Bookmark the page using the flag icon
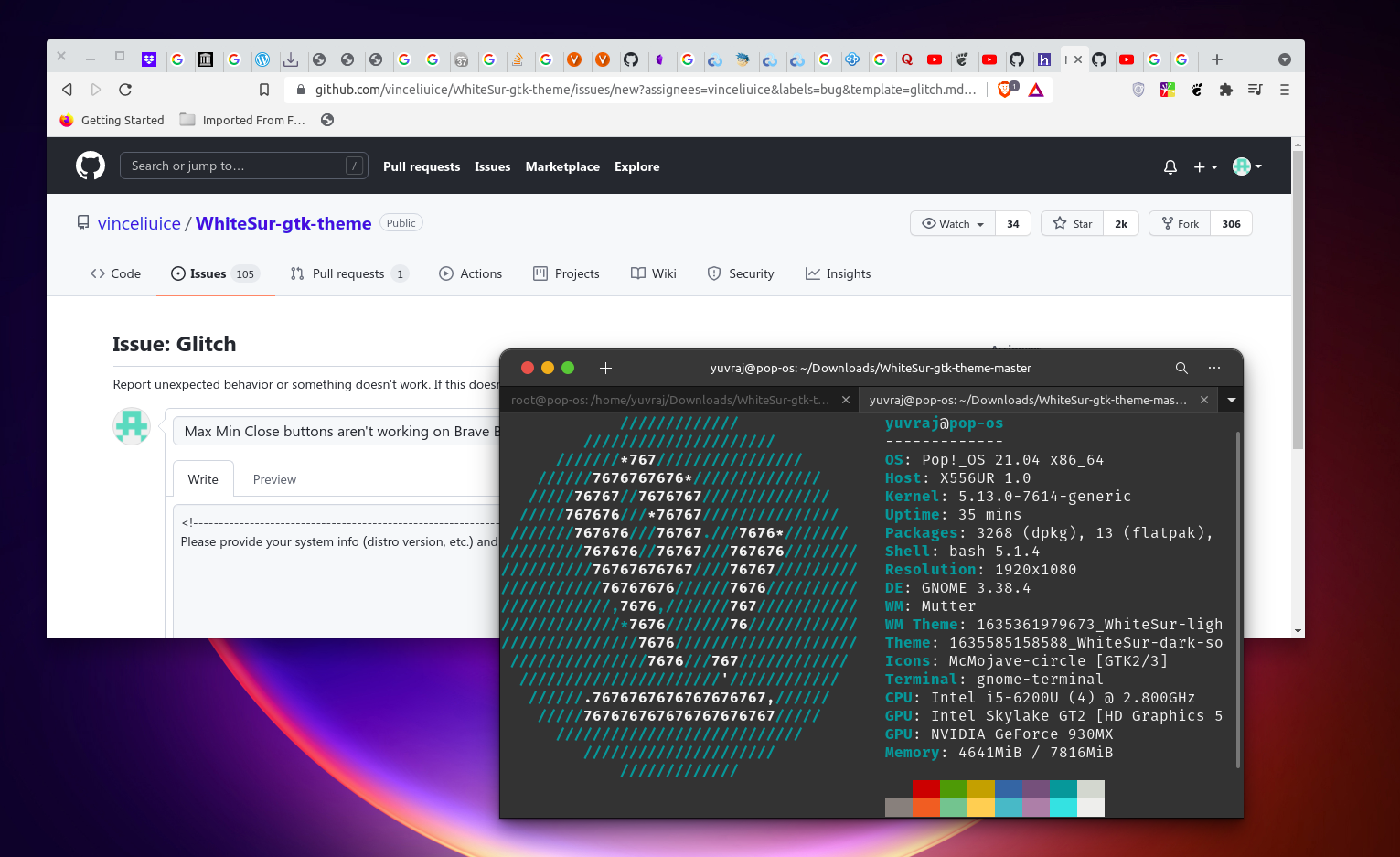The height and width of the screenshot is (857, 1400). (264, 90)
